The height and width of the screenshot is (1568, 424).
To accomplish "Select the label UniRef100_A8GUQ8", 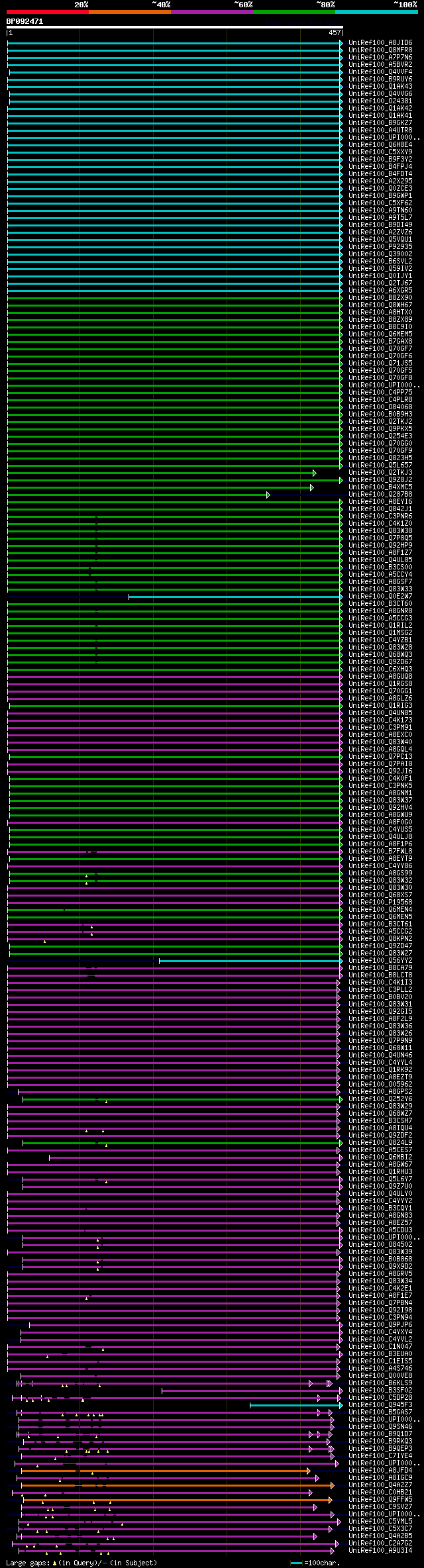I will point(380,677).
